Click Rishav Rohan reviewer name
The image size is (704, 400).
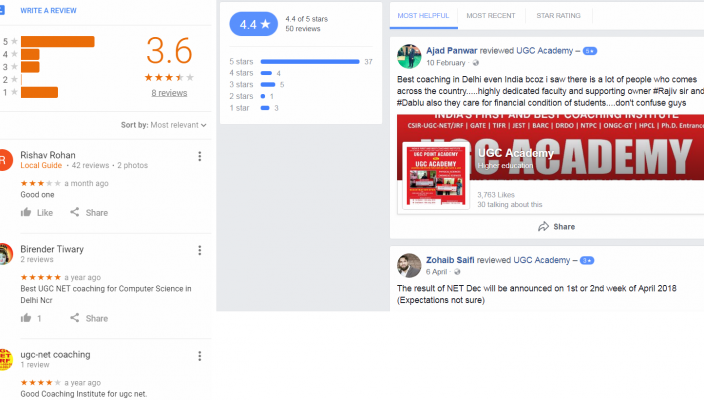(x=48, y=155)
